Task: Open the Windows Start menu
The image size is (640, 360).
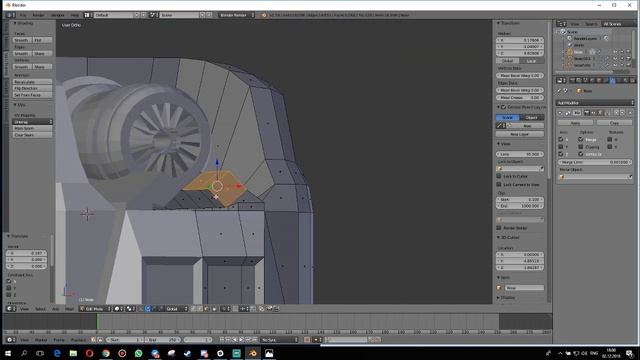Action: click(x=8, y=353)
